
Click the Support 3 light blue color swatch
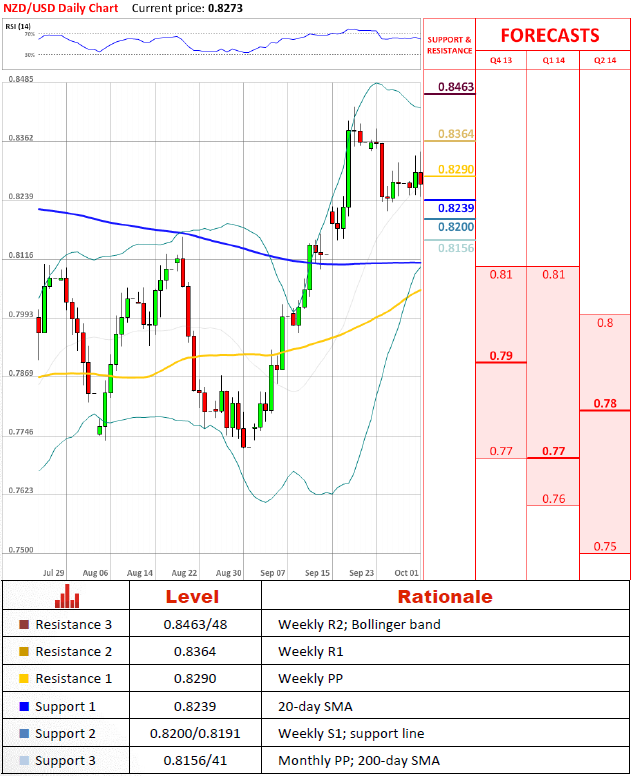click(24, 761)
